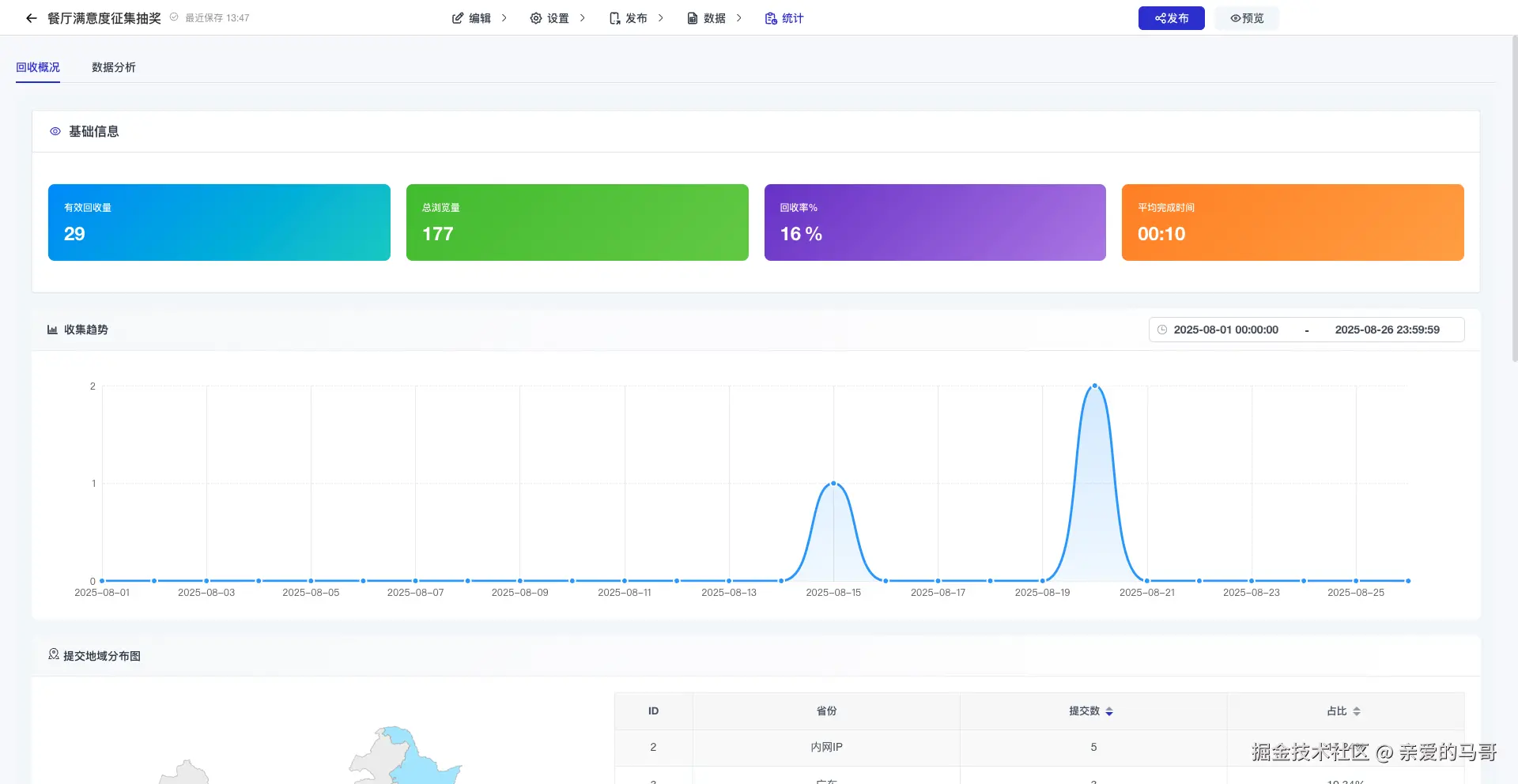Click the orange 平均完成时间 card
The height and width of the screenshot is (784, 1518).
[1293, 222]
